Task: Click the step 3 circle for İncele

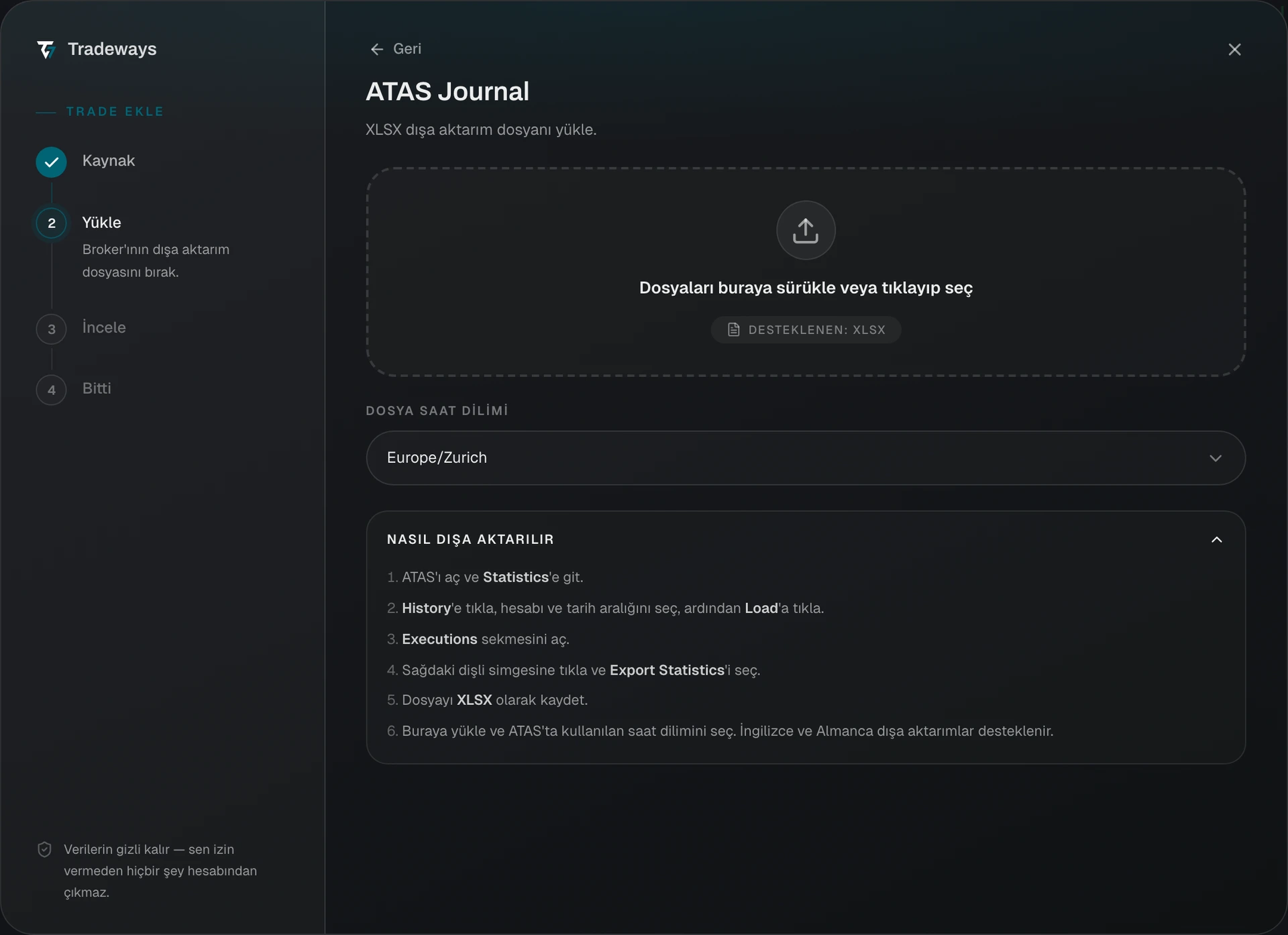Action: coord(52,329)
